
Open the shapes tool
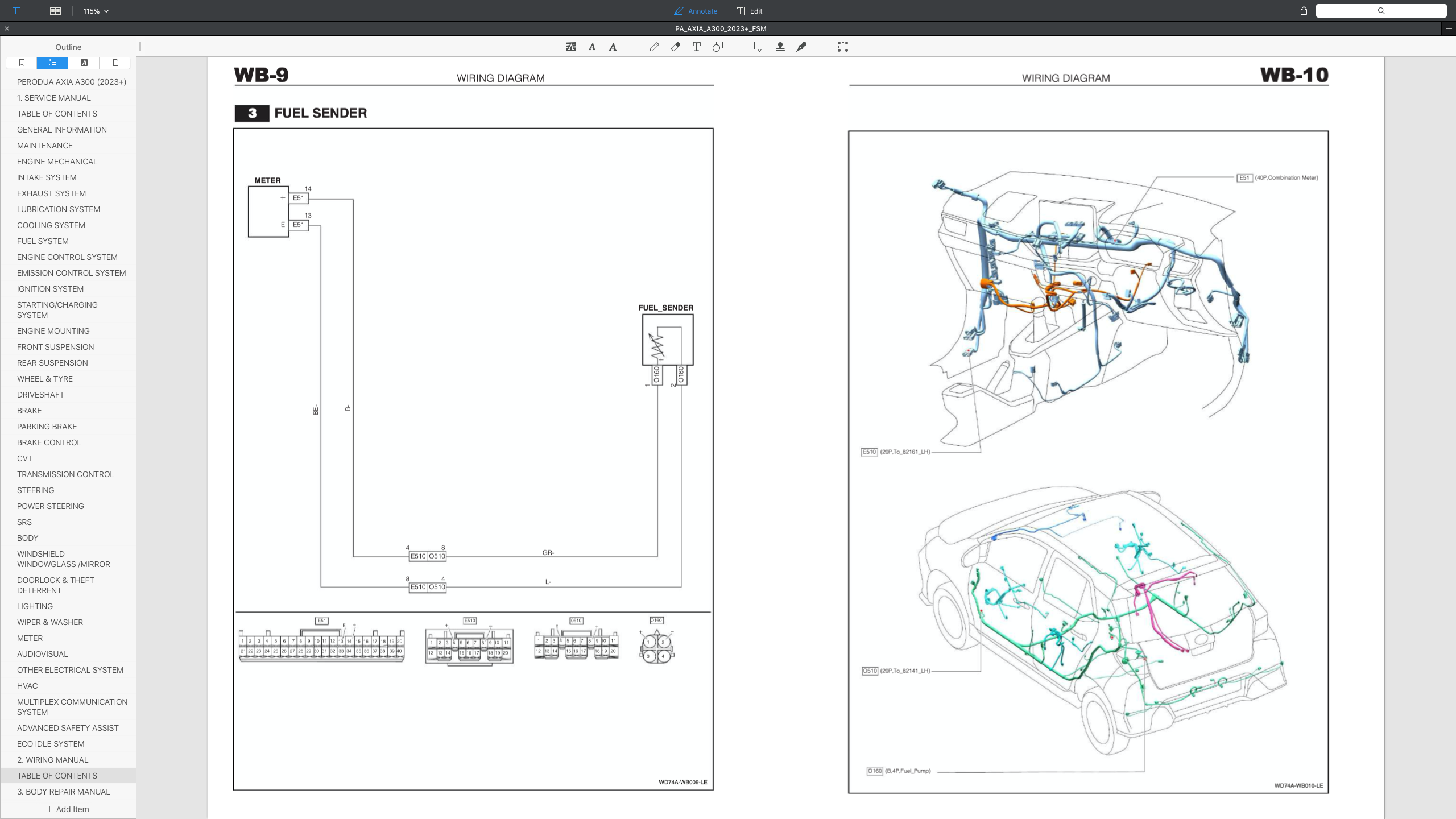coord(718,47)
